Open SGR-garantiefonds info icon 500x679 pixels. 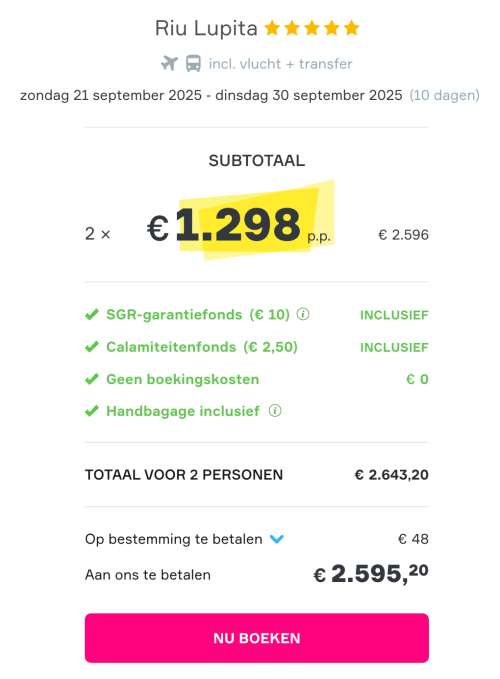[x=303, y=314]
